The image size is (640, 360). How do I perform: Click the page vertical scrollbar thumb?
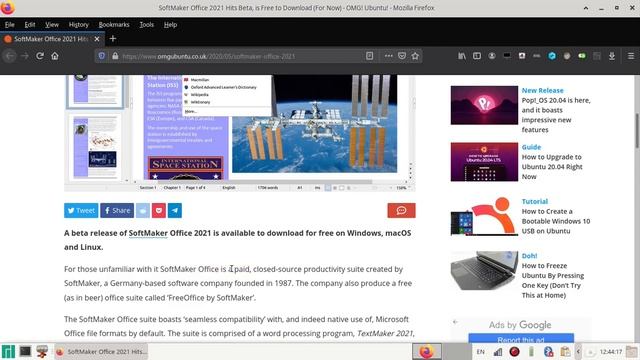tap(637, 131)
